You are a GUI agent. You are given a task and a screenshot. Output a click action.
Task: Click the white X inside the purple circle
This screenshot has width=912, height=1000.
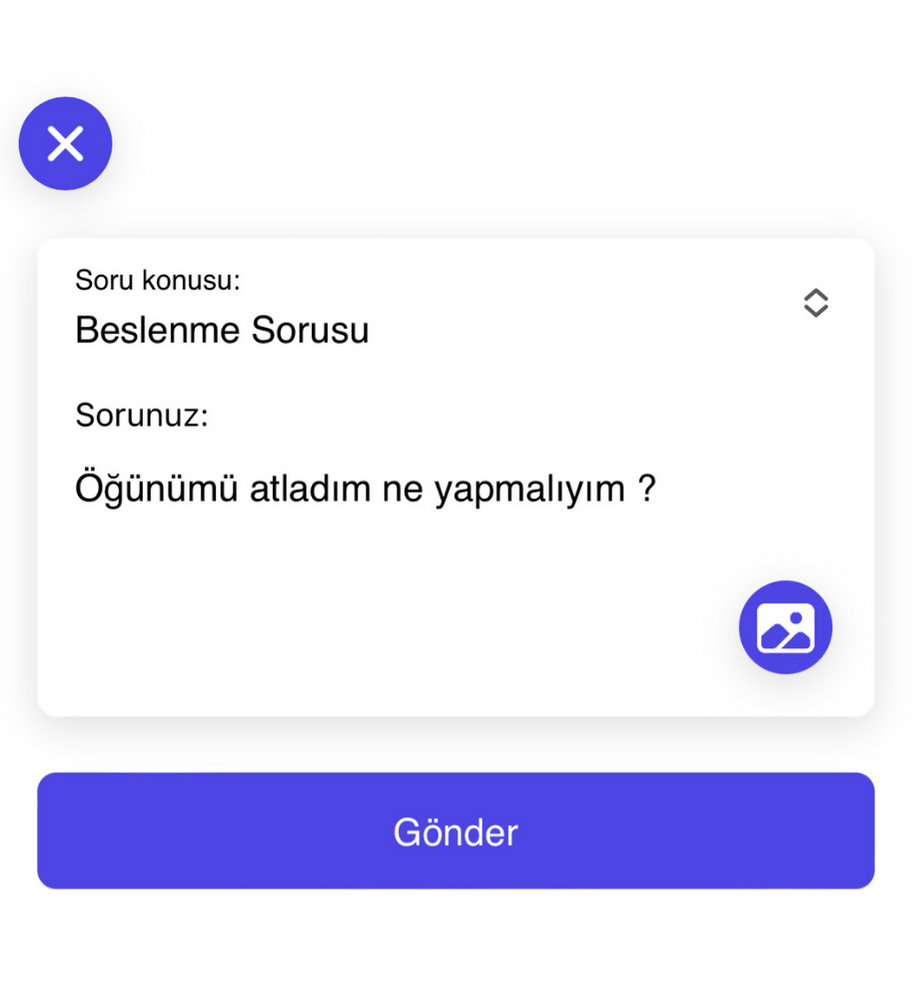[65, 143]
